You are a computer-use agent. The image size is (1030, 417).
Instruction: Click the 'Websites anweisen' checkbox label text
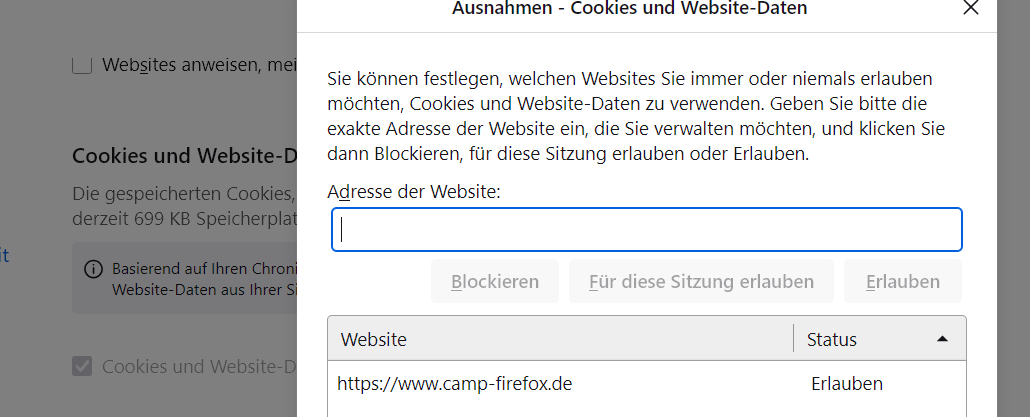point(200,65)
